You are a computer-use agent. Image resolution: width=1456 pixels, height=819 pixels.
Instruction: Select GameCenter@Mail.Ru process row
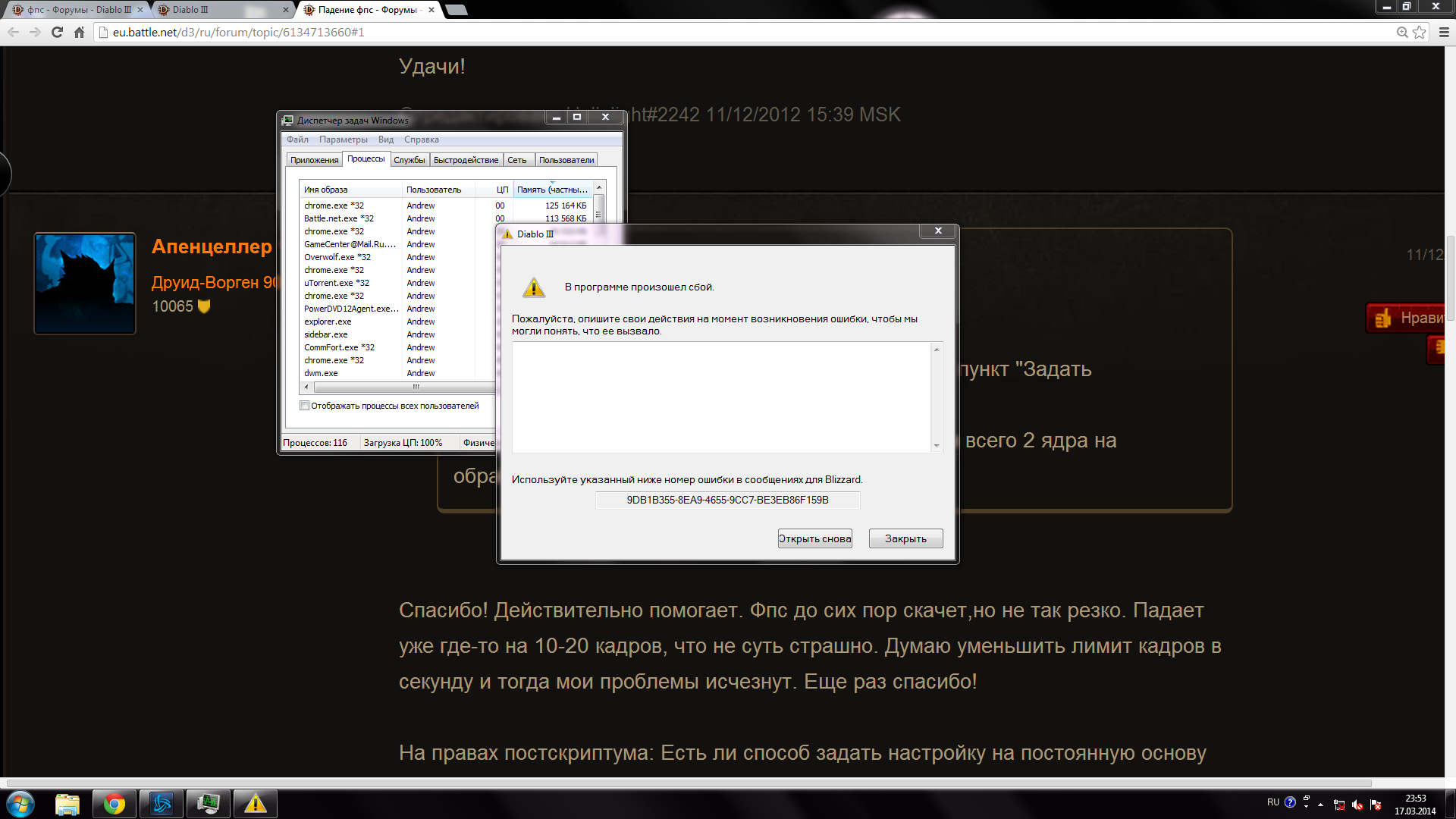pos(397,244)
